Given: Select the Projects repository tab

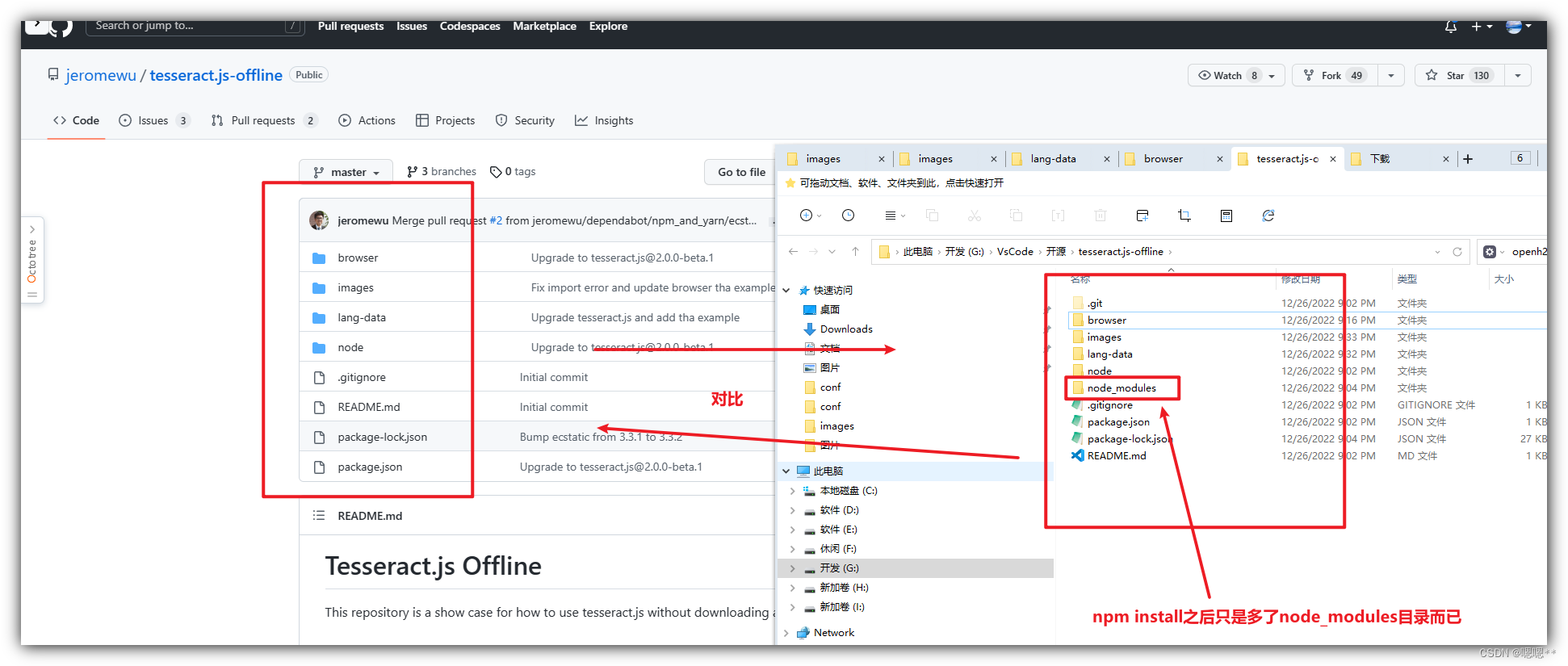Looking at the screenshot, I should [x=445, y=120].
